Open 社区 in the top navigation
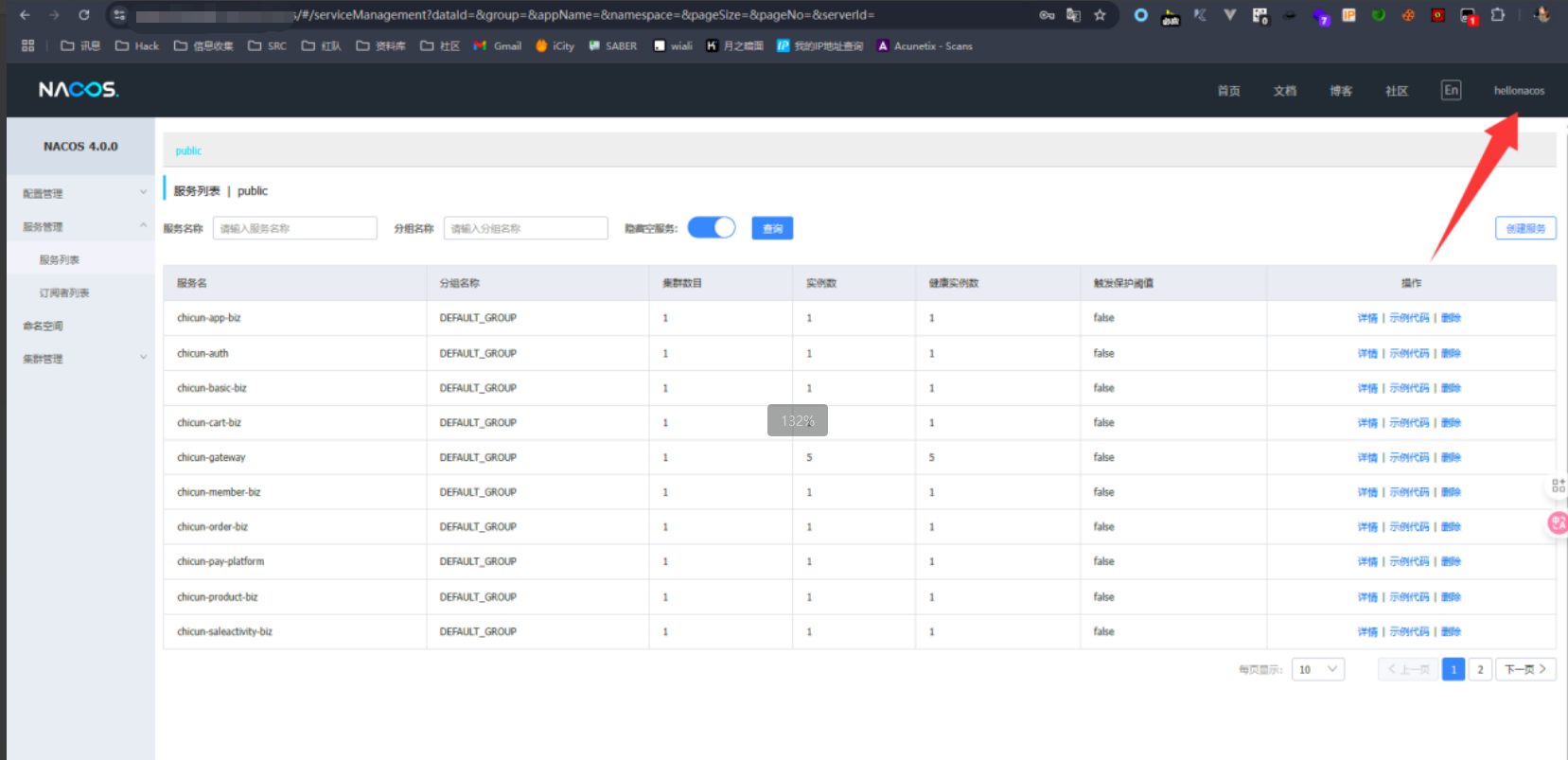Image resolution: width=1568 pixels, height=760 pixels. [x=1397, y=91]
